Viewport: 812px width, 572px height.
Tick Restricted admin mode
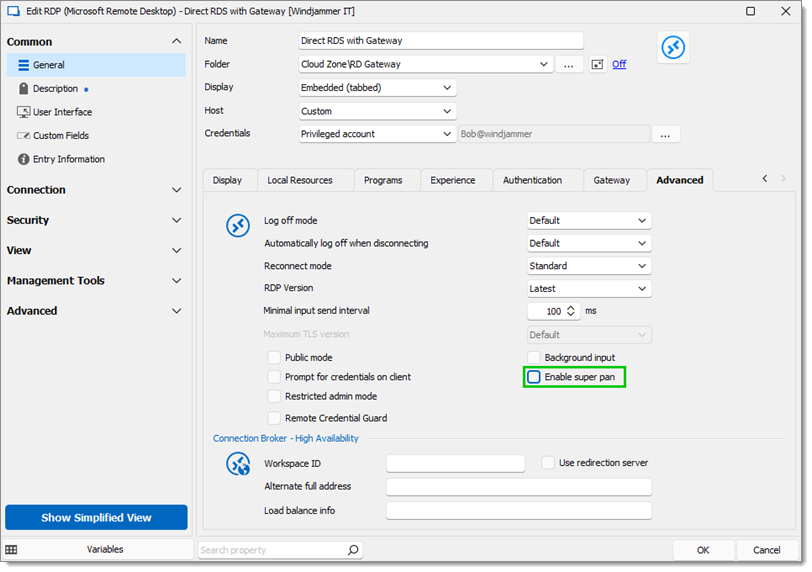pos(274,397)
